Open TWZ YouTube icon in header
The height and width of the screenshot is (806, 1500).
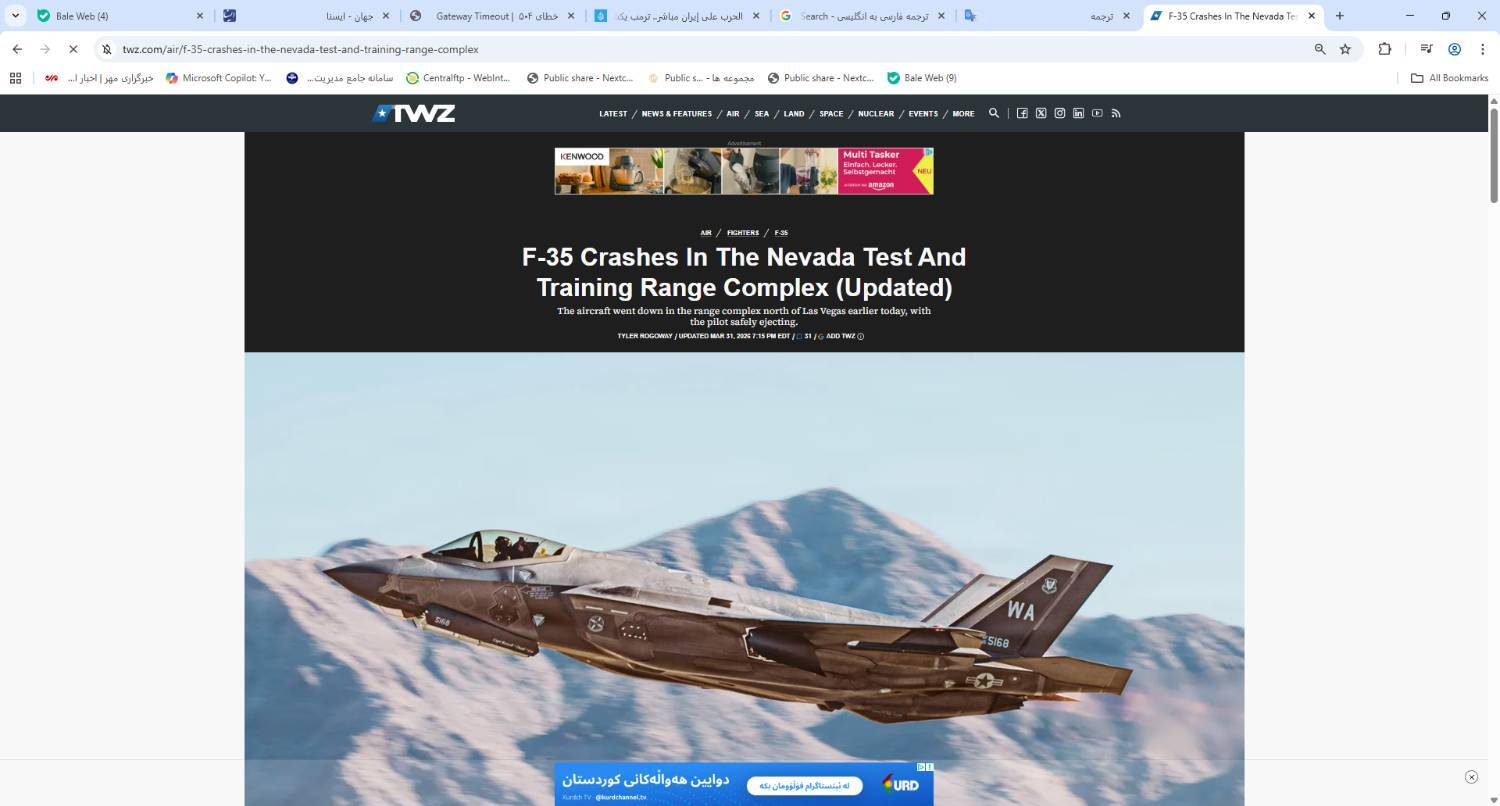click(1097, 114)
